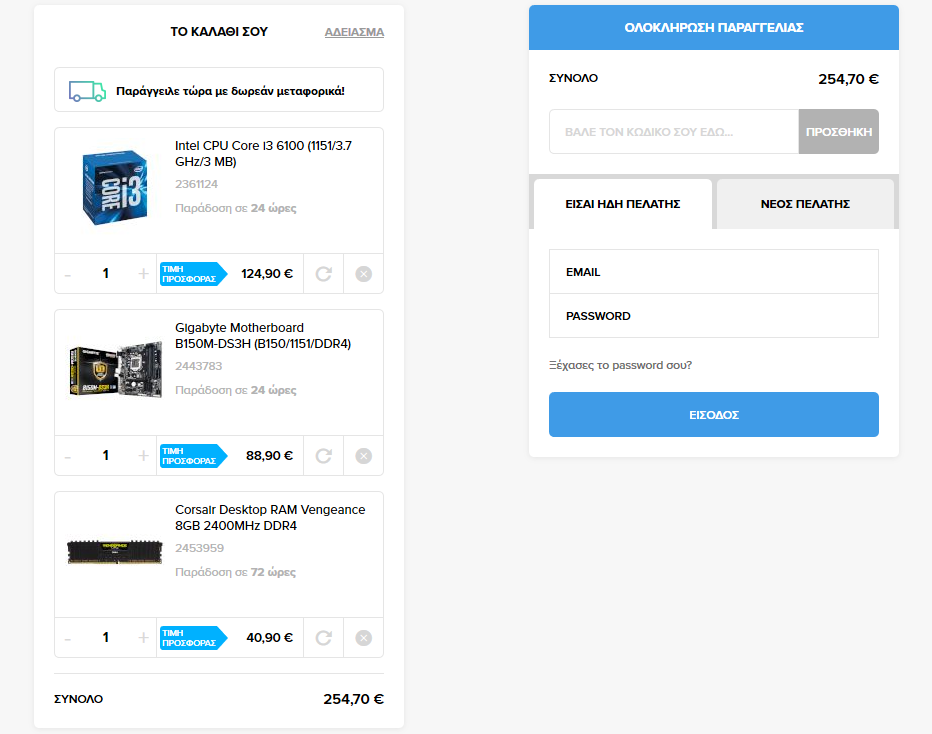This screenshot has height=734, width=932.
Task: Refresh the Corsair RAM item
Action: tap(323, 638)
